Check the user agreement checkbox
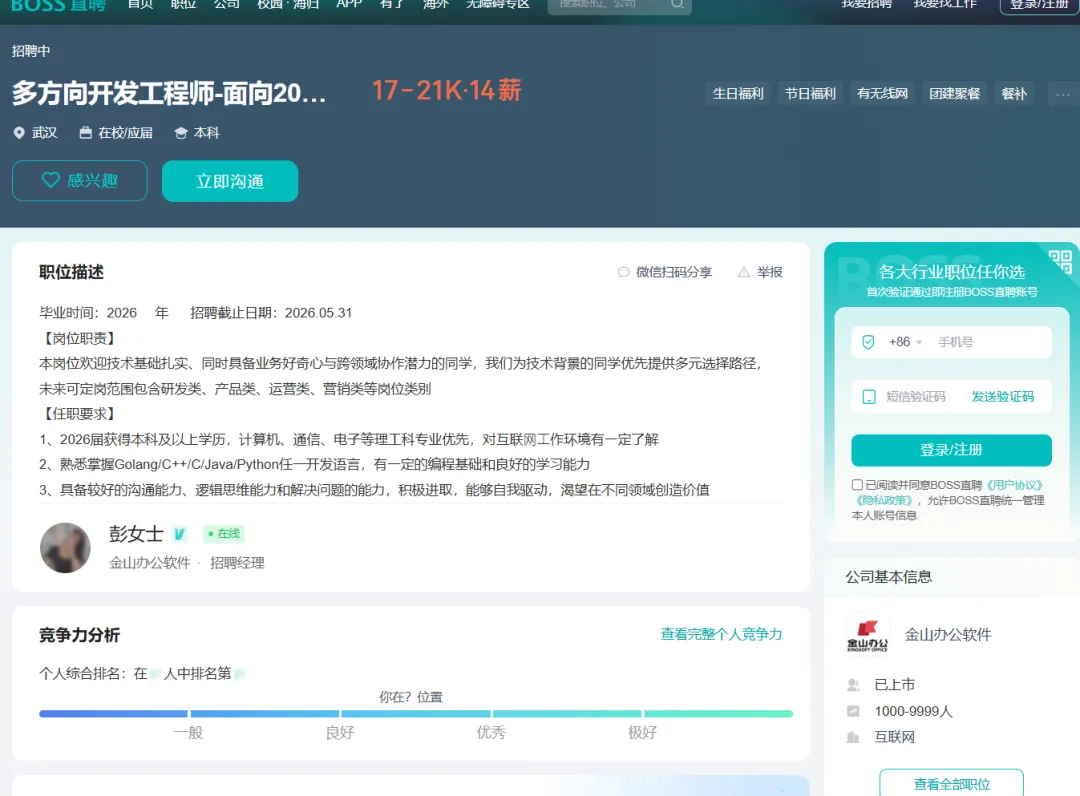This screenshot has width=1080, height=796. coord(857,485)
